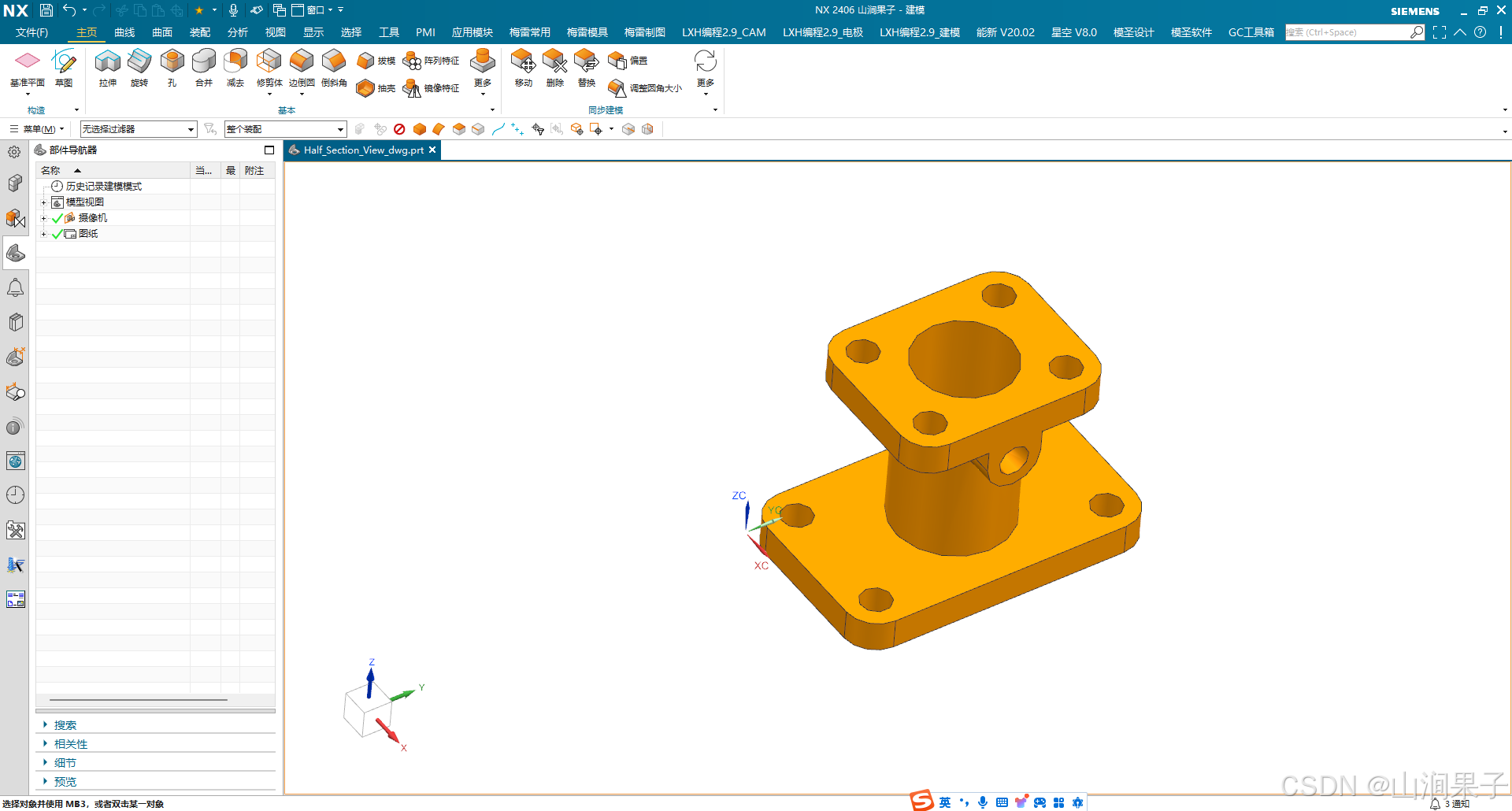Screen dimensions: 1512x811
Task: Open the 无选择过滤器 selection filter dropdown
Action: (x=139, y=129)
